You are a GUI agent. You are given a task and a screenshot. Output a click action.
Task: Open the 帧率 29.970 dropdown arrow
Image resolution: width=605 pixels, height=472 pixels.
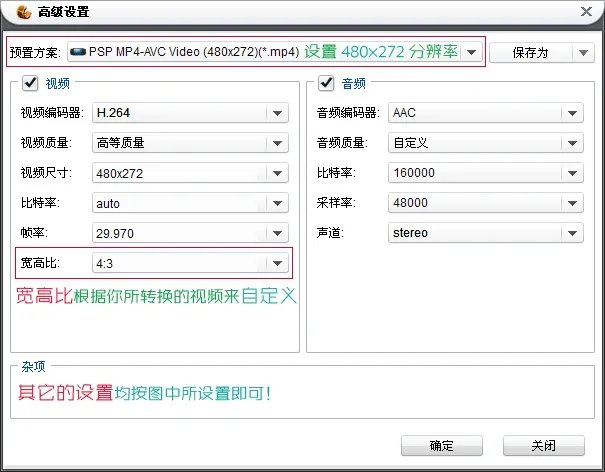[277, 233]
